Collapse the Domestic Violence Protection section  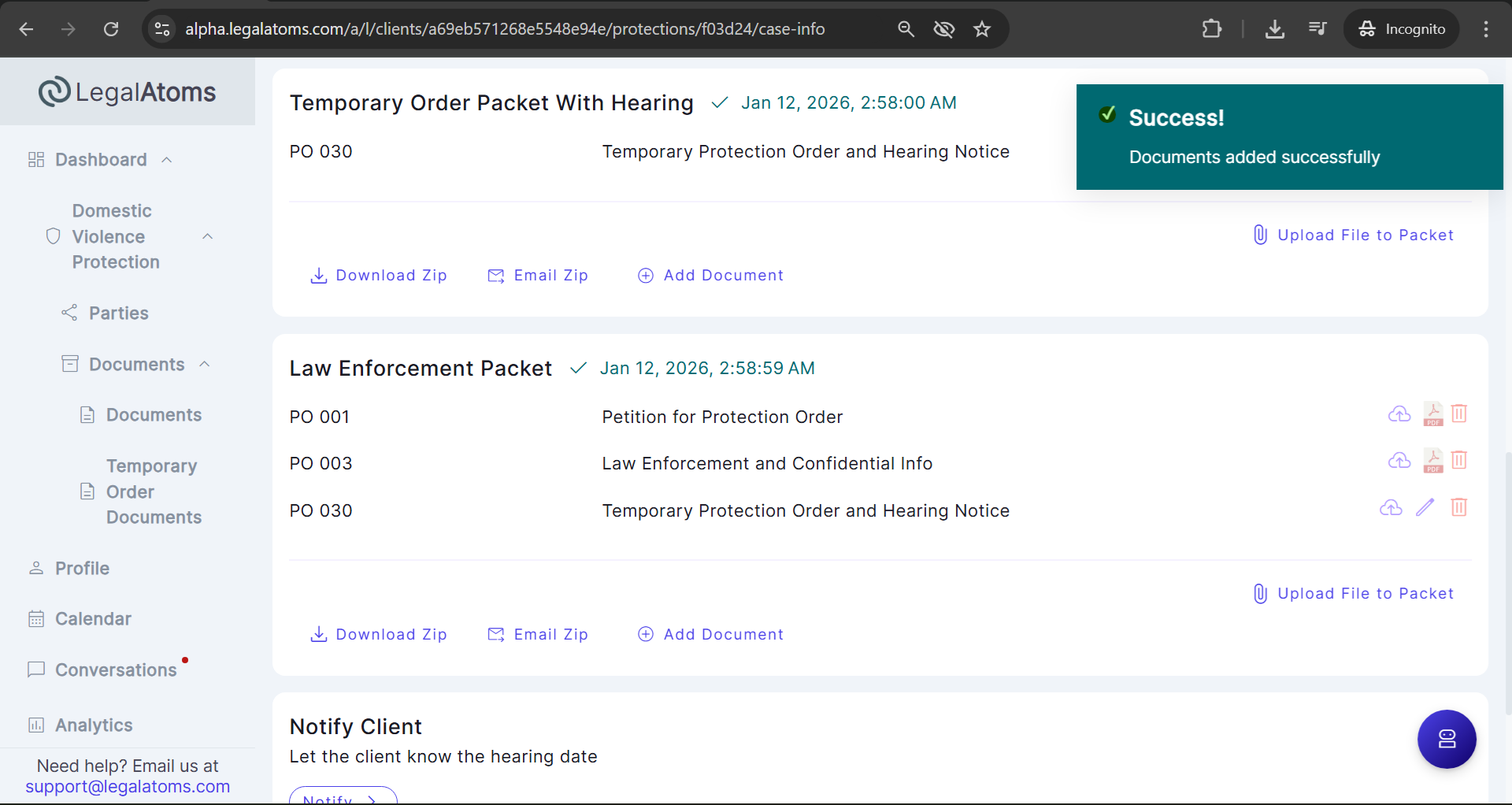click(208, 236)
